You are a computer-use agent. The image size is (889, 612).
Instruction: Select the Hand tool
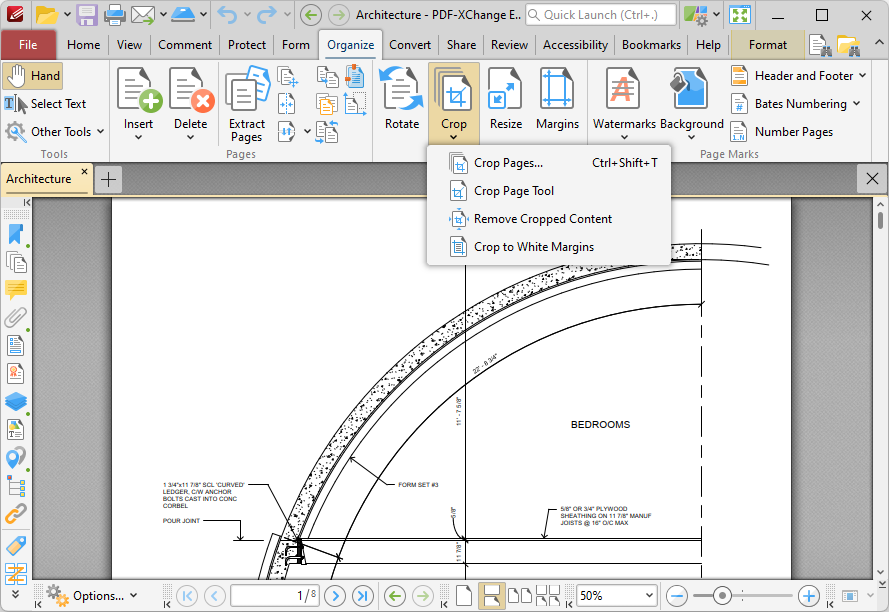pyautogui.click(x=32, y=76)
